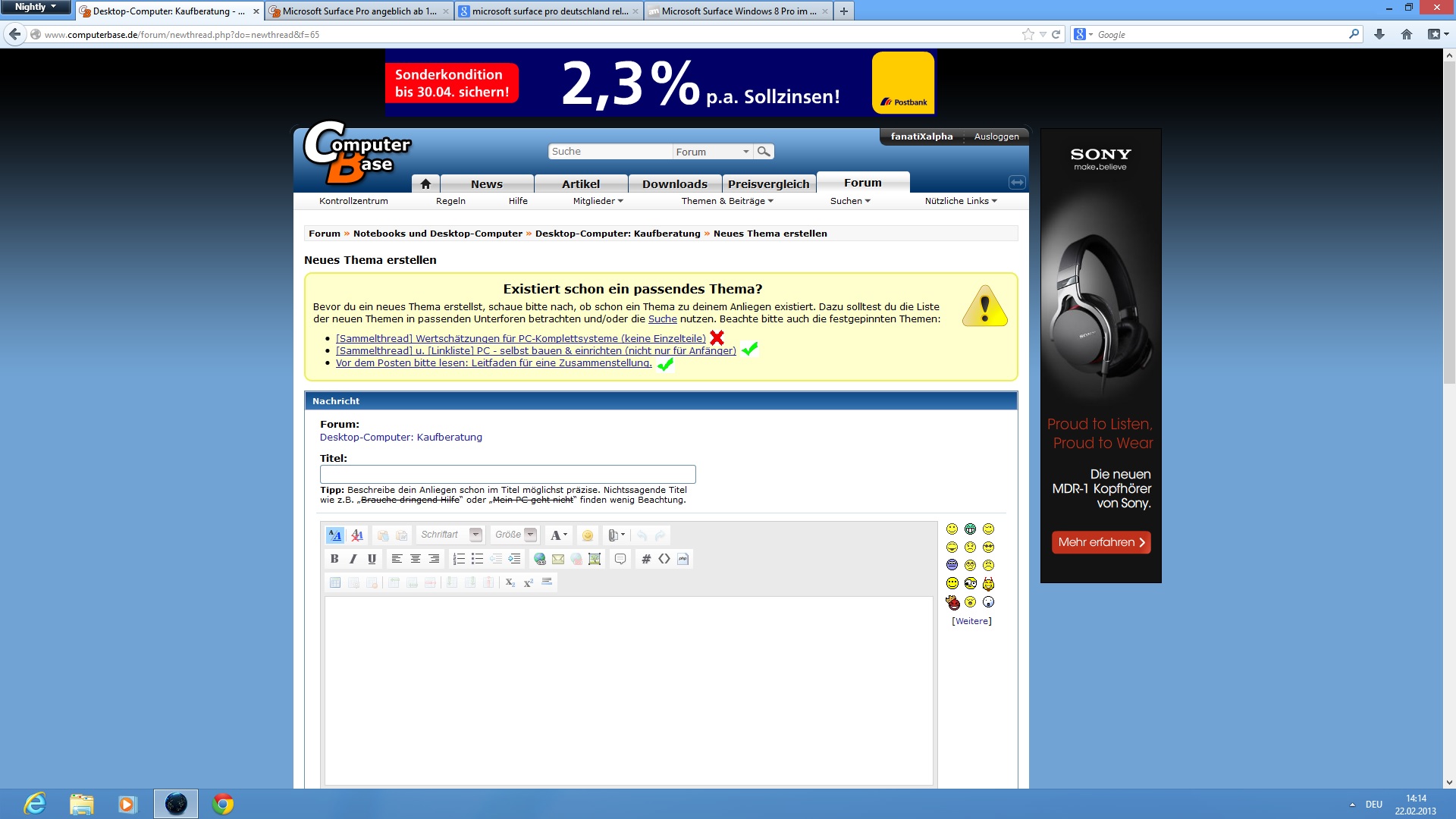The image size is (1456, 819).
Task: Click the Ausloggen link
Action: click(996, 136)
